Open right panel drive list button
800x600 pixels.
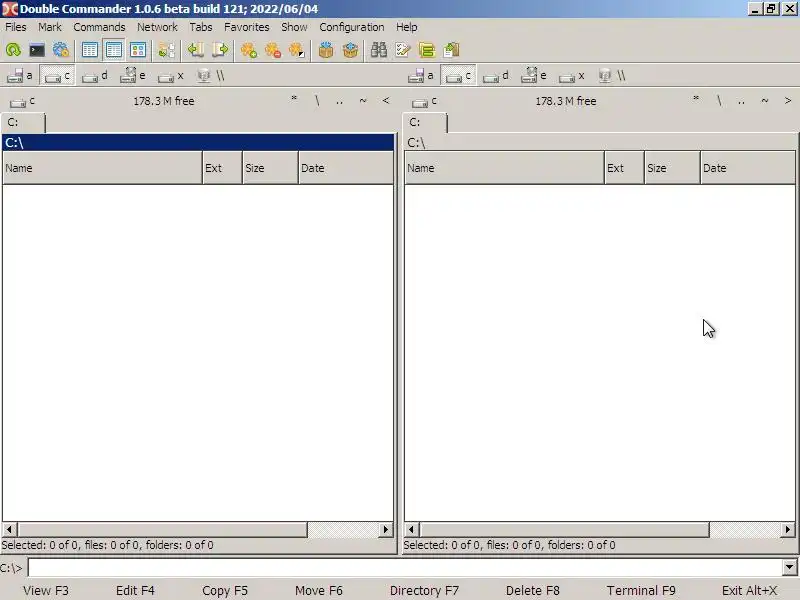[424, 102]
